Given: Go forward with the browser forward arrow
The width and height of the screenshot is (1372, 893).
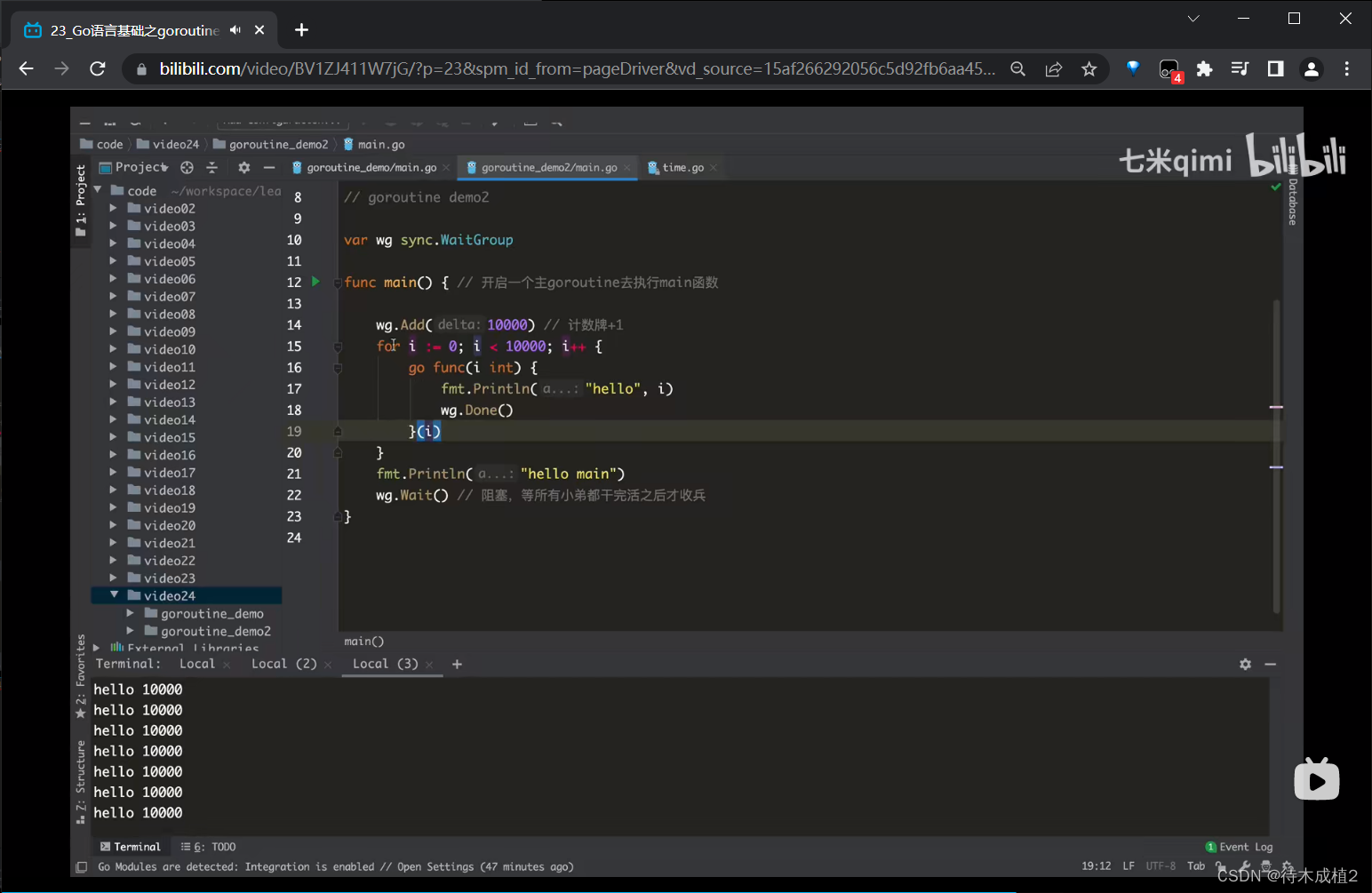Looking at the screenshot, I should 61,68.
